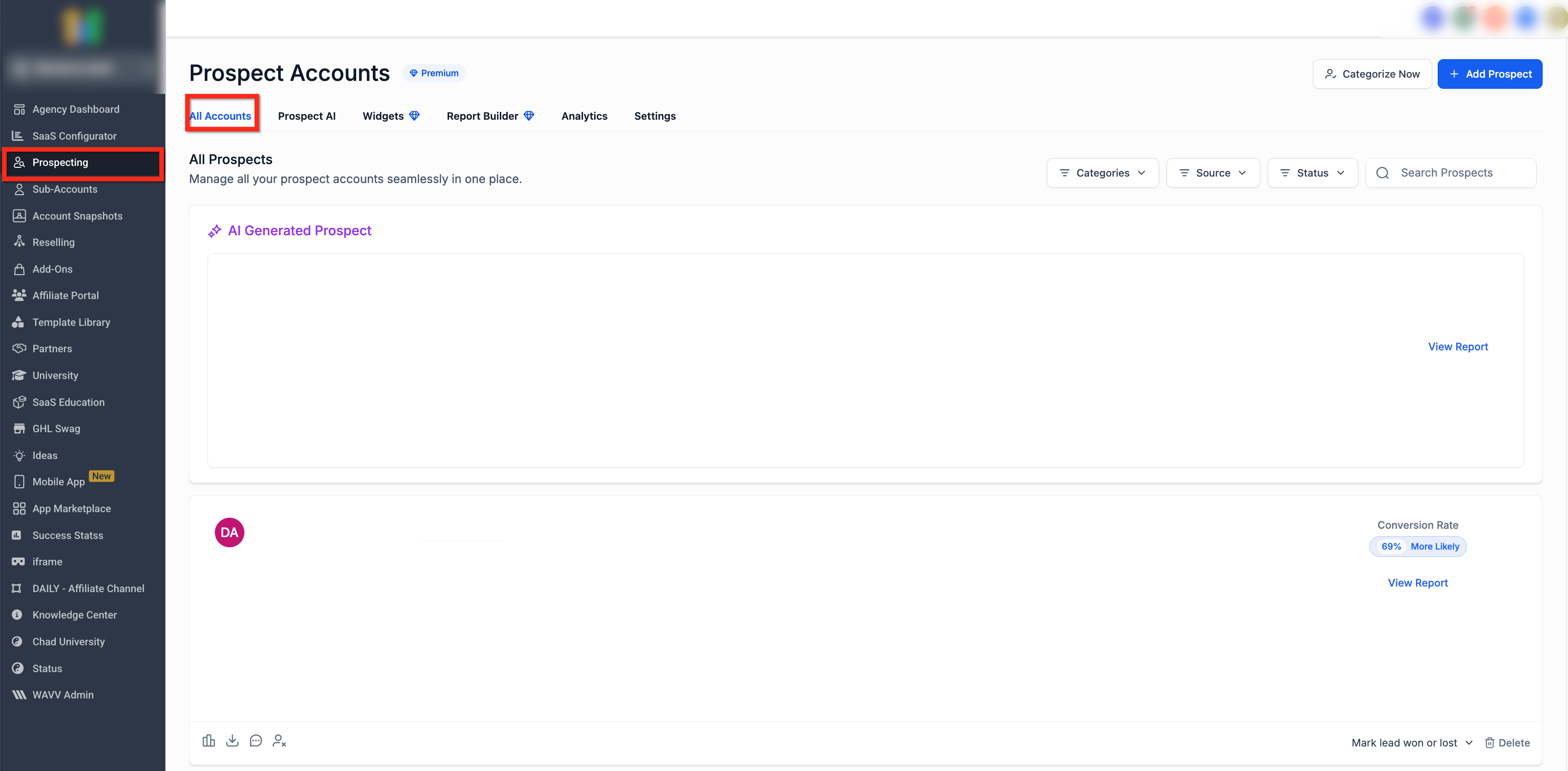Click the remove-user icon on prospect card
Viewport: 1568px width, 771px height.
pyautogui.click(x=280, y=740)
